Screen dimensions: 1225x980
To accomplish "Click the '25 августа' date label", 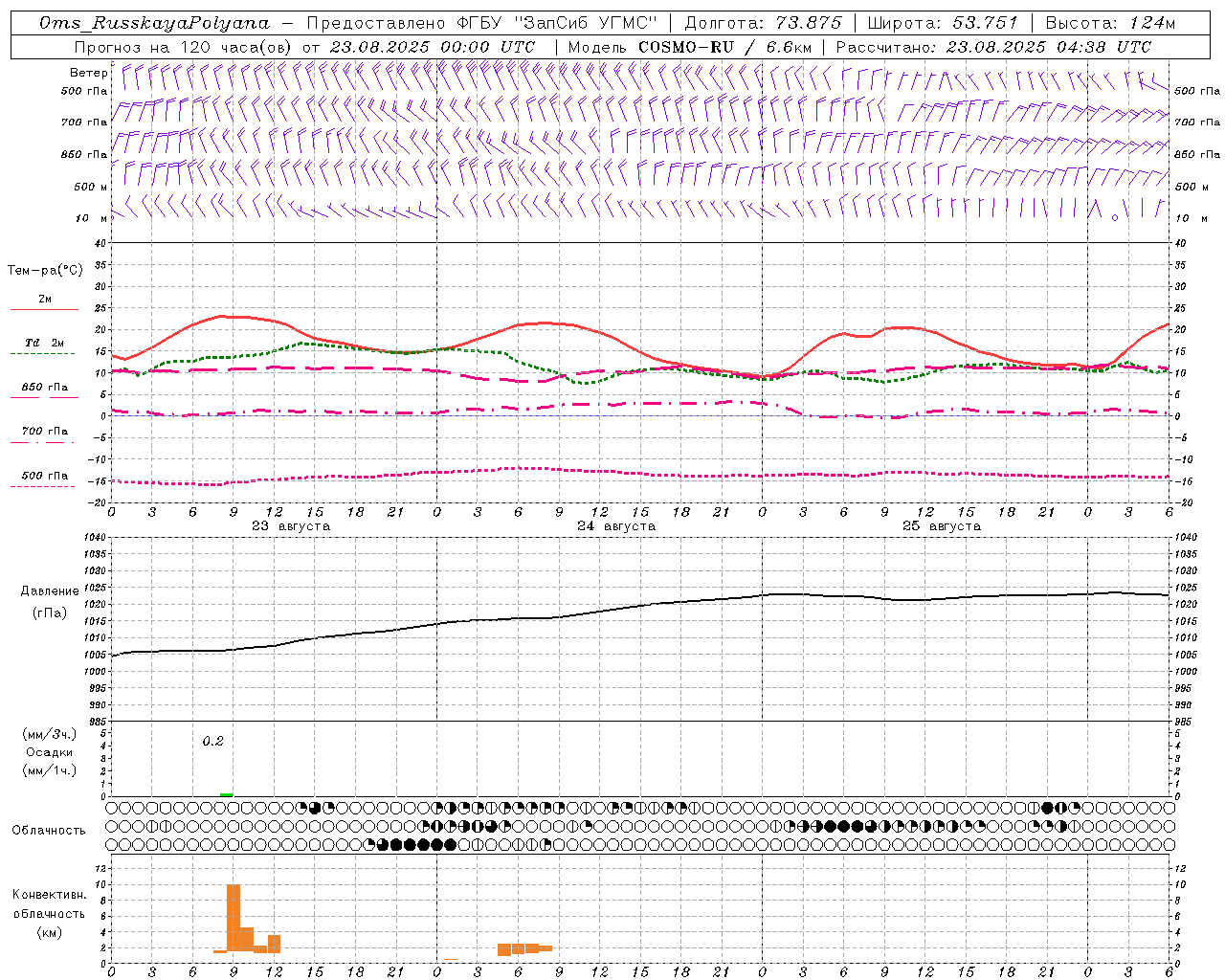I will (x=942, y=526).
